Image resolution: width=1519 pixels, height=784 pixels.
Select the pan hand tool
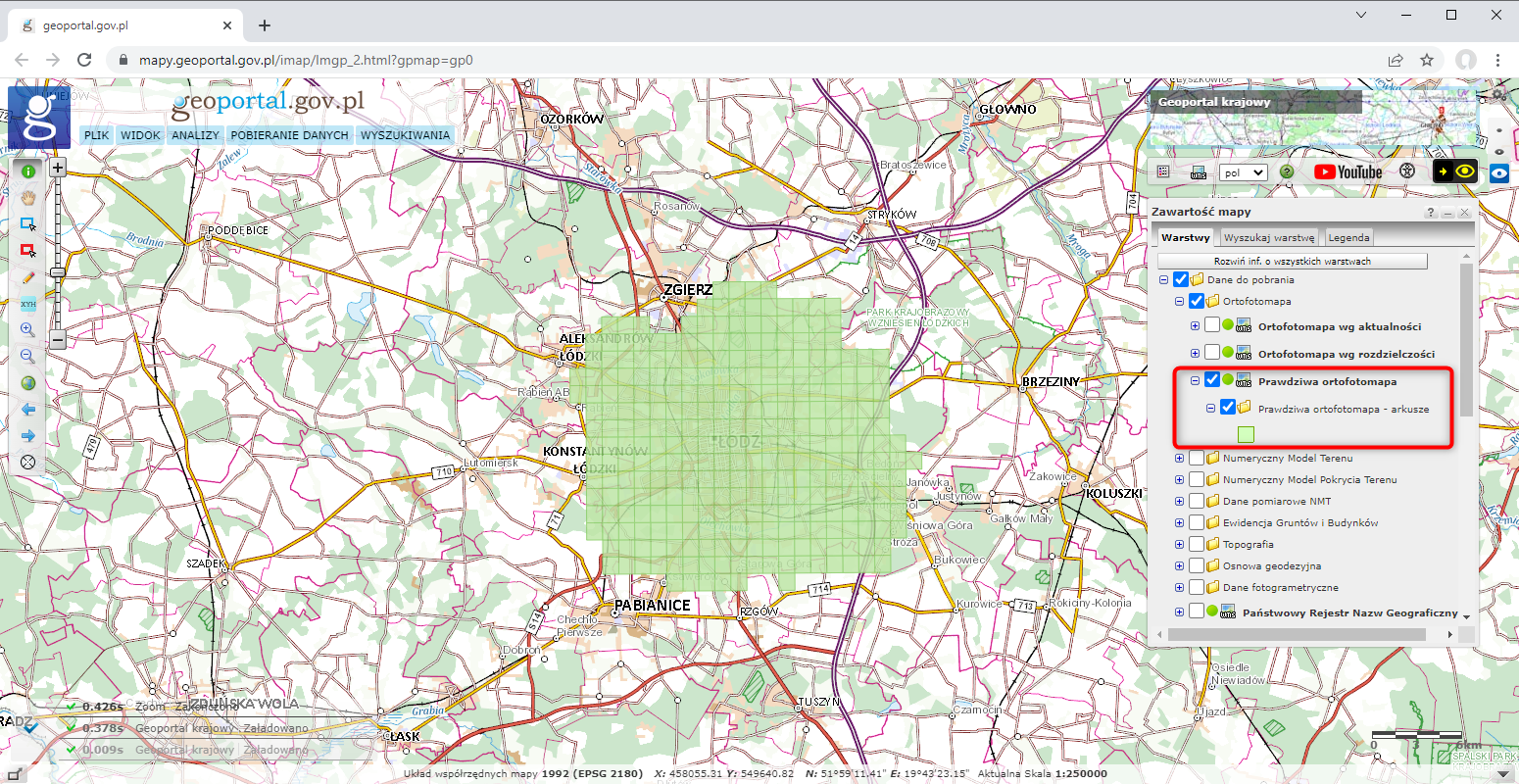27,197
